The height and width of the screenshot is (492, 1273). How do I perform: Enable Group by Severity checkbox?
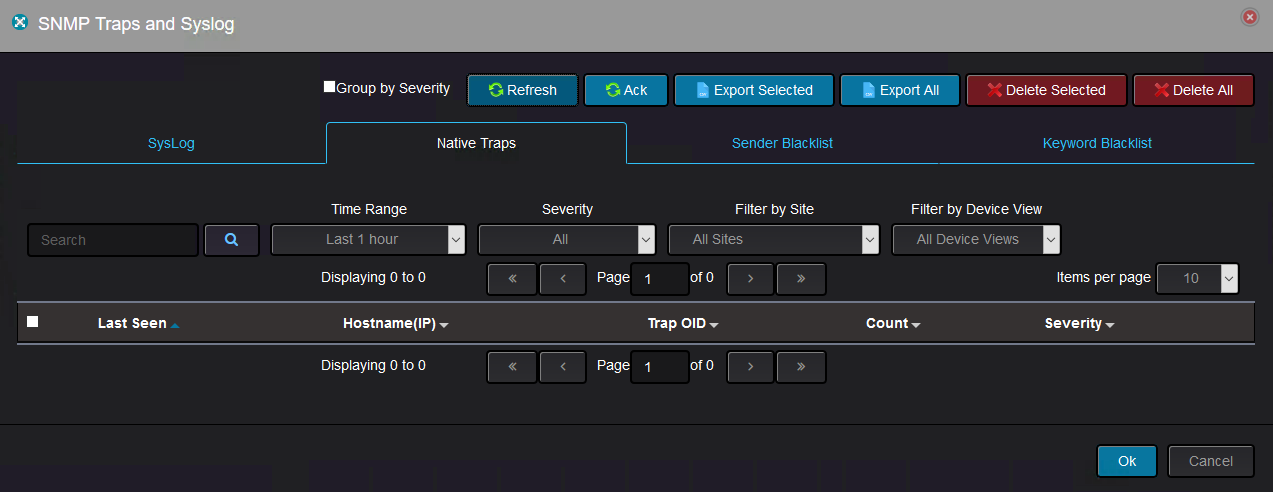click(x=329, y=87)
